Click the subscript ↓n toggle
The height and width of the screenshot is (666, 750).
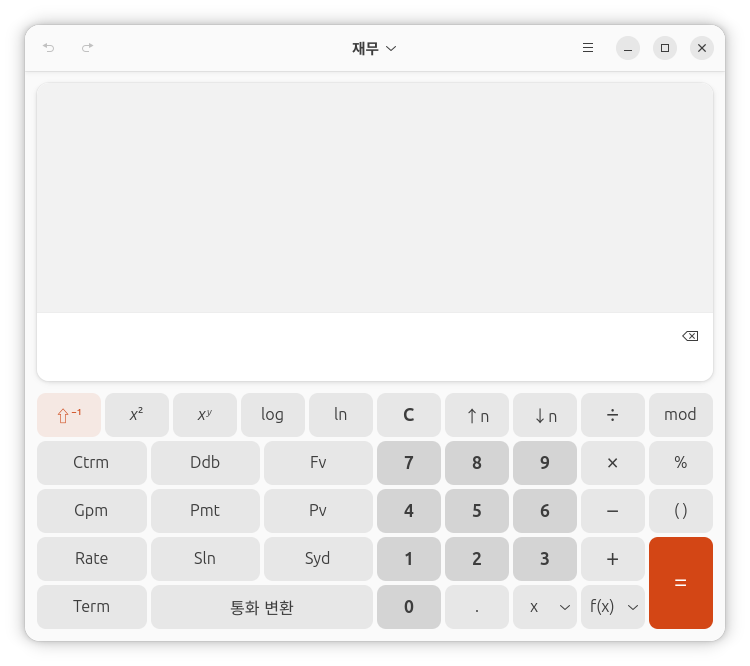click(544, 415)
